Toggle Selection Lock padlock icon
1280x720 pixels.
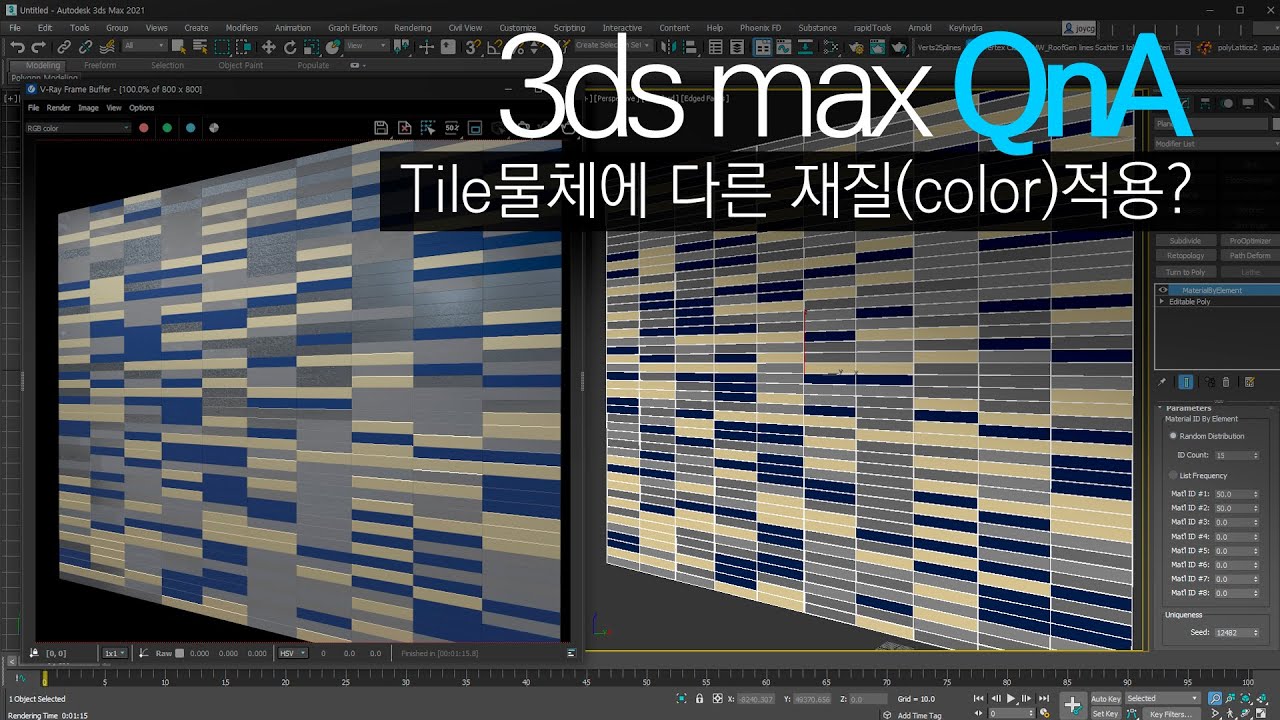[x=699, y=698]
